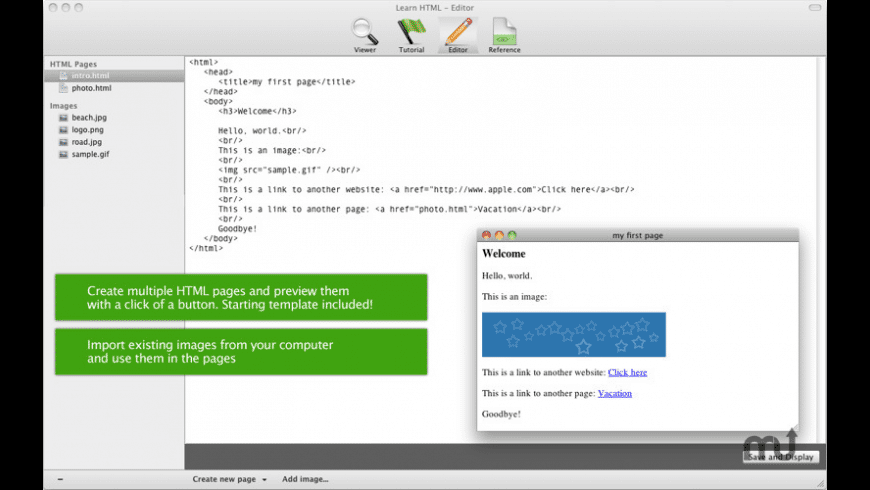The width and height of the screenshot is (870, 490).
Task: Click the HTML Pages sidebar header
Action: [73, 64]
